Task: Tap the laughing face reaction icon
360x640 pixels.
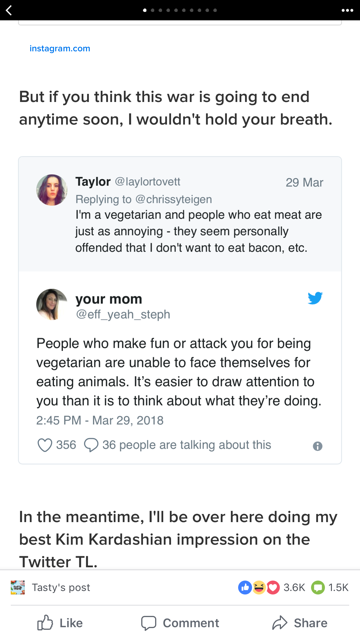Action: pyautogui.click(x=259, y=587)
